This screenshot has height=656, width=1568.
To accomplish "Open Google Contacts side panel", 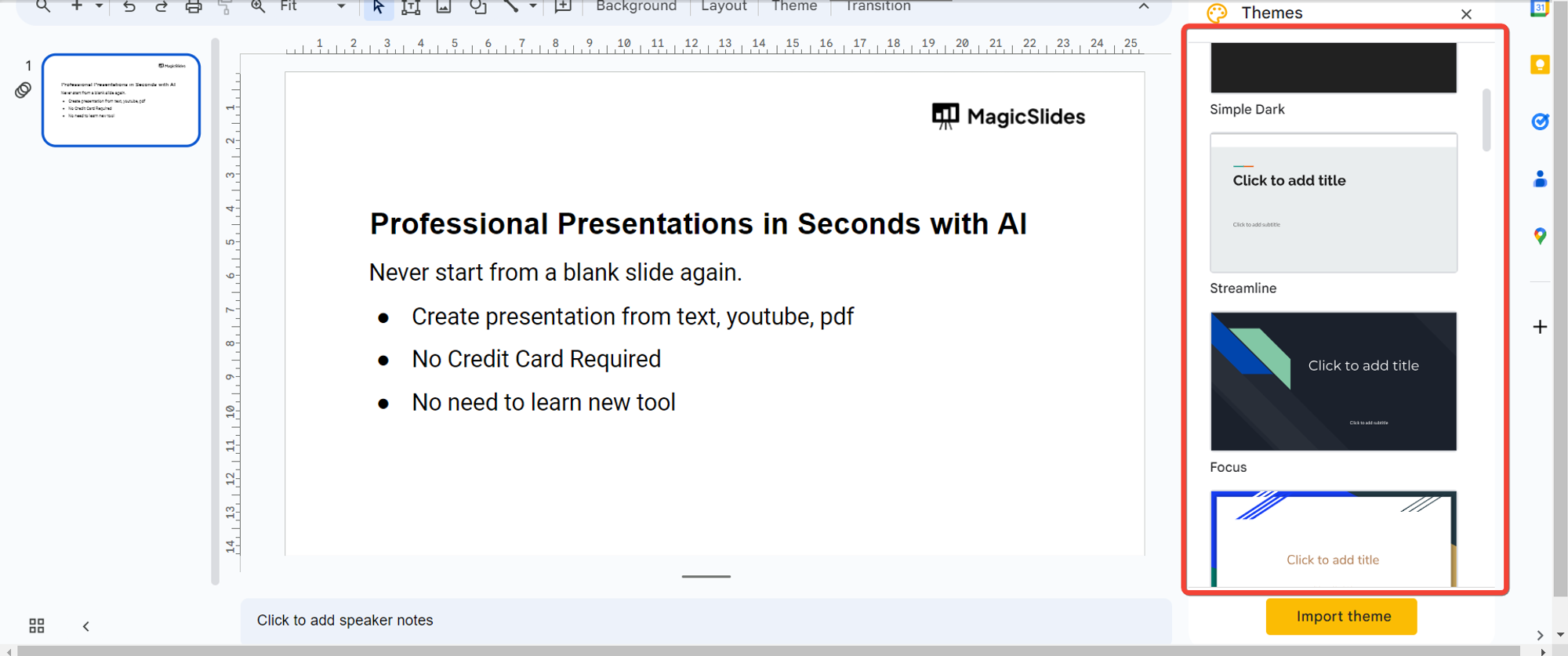I will (1540, 179).
